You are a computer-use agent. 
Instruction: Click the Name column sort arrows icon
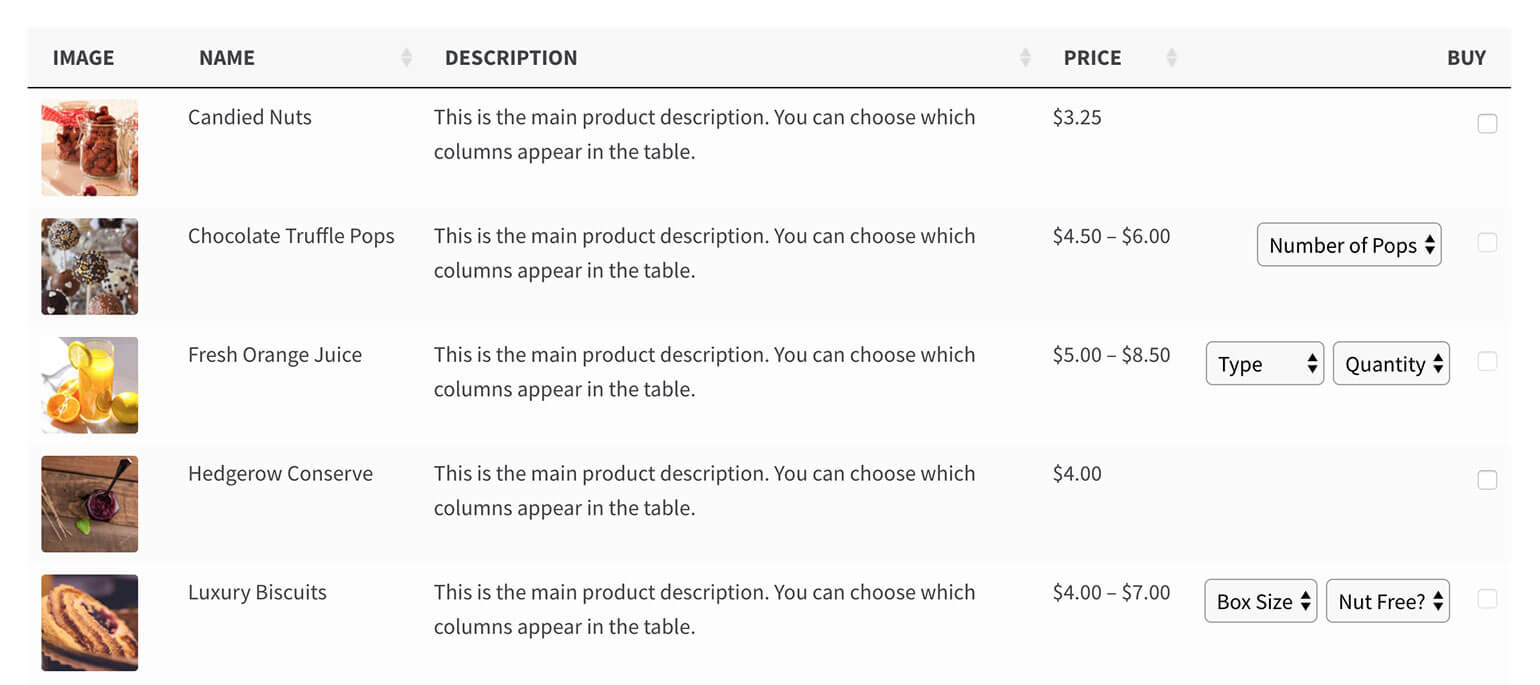tap(406, 58)
